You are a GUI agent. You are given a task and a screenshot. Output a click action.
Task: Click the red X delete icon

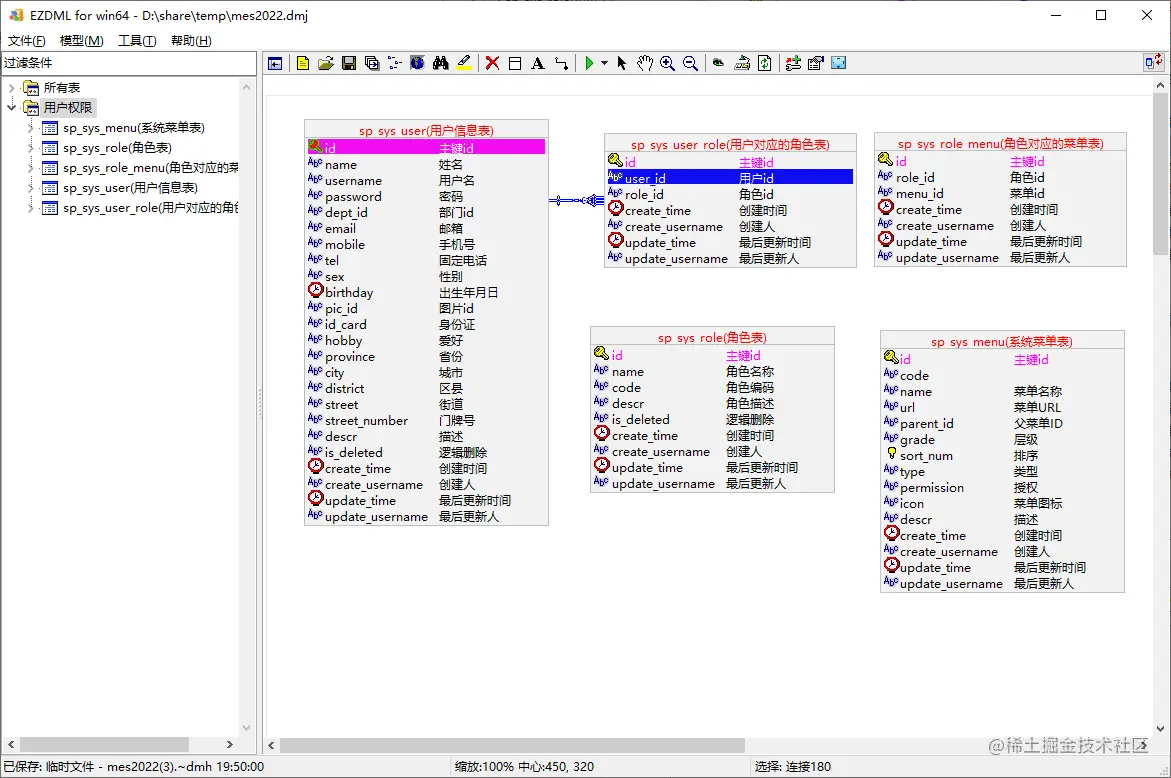tap(492, 63)
